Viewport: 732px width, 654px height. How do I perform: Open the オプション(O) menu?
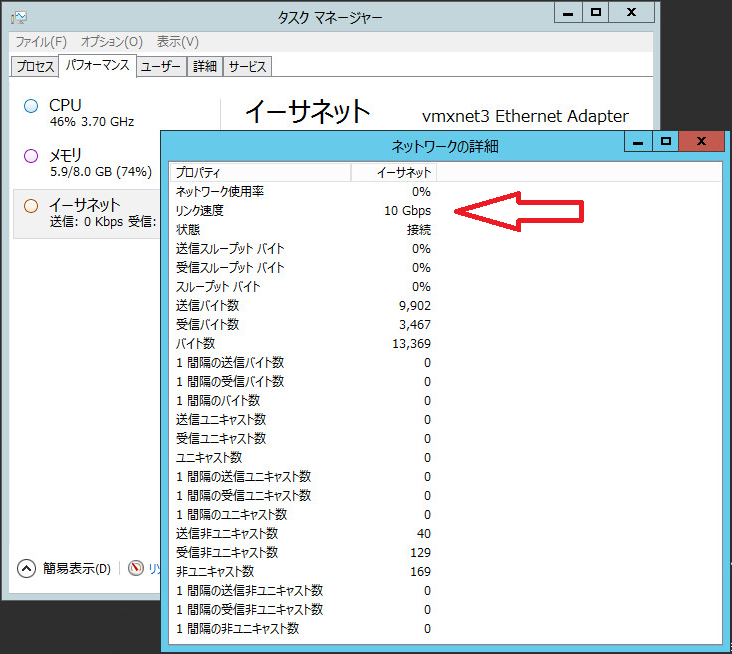[112, 42]
